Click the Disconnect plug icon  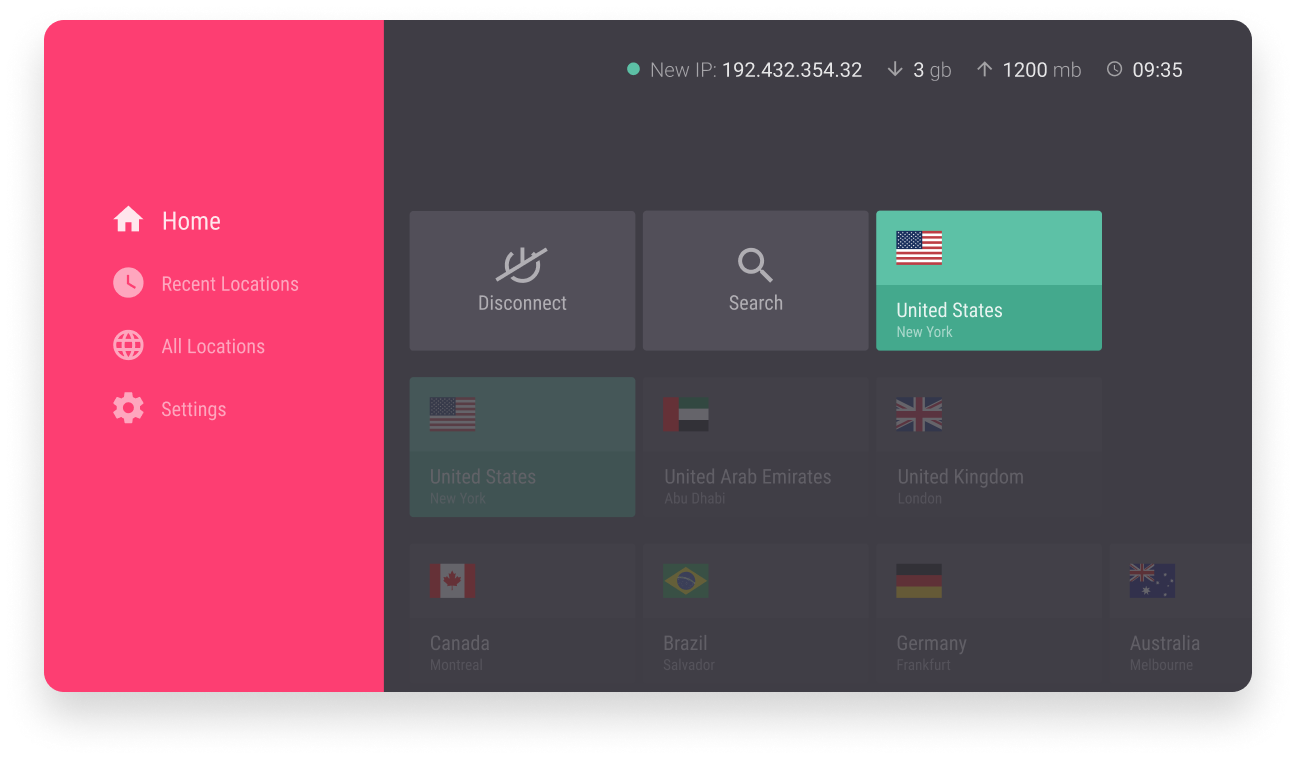(522, 265)
